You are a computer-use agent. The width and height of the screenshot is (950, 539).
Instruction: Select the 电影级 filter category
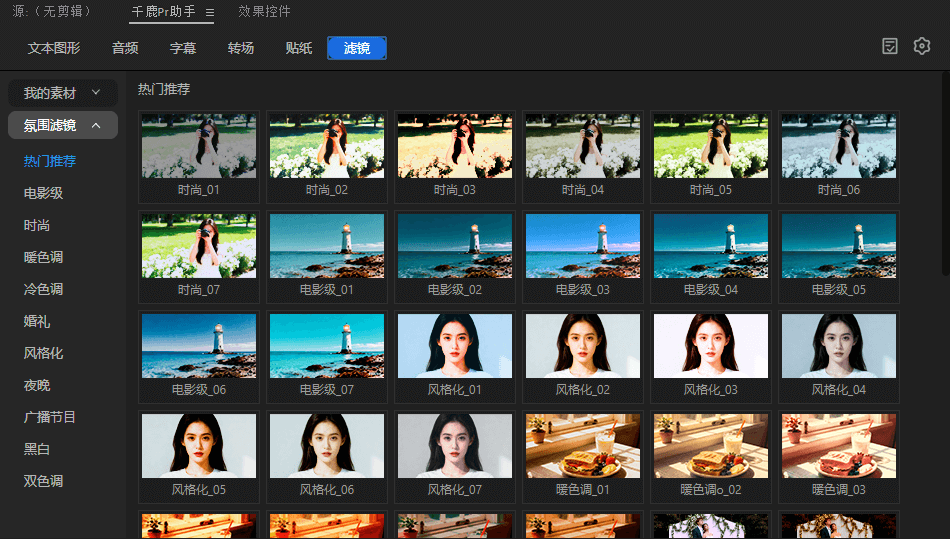click(x=44, y=193)
